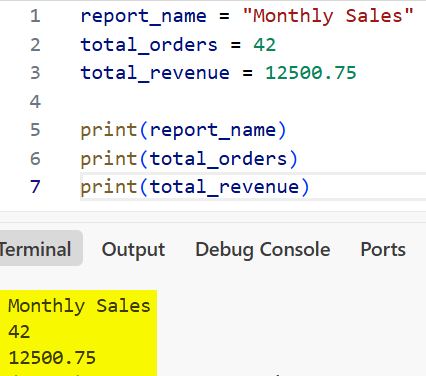
Task: Click the value 12500.75 on line 3
Action: click(x=311, y=73)
